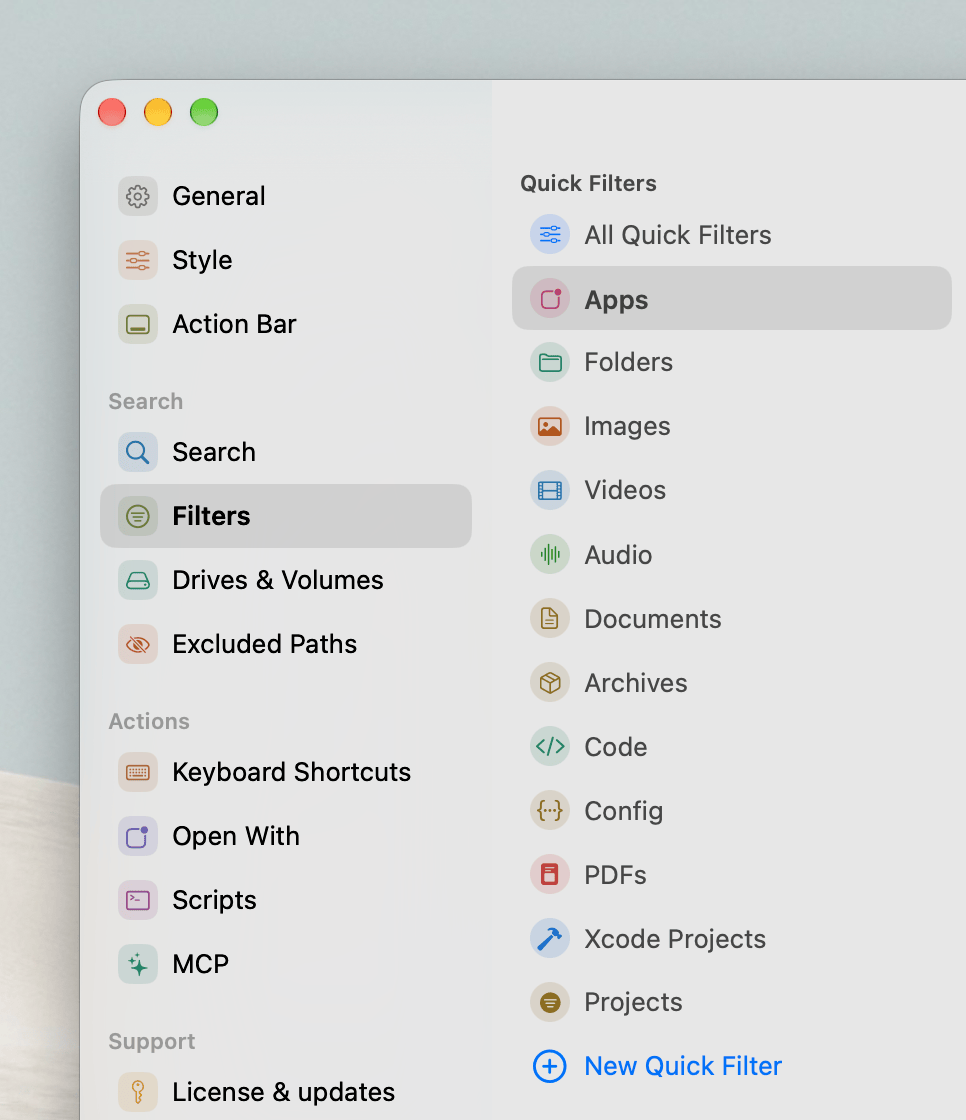Click the curly braces Config icon

tap(550, 811)
